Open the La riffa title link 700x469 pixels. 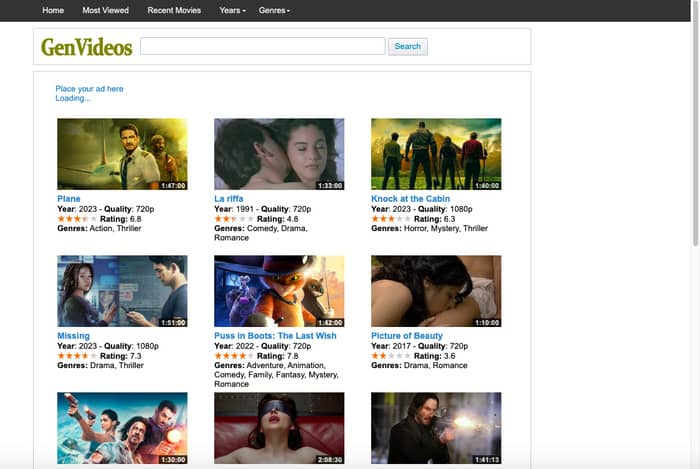tap(228, 199)
